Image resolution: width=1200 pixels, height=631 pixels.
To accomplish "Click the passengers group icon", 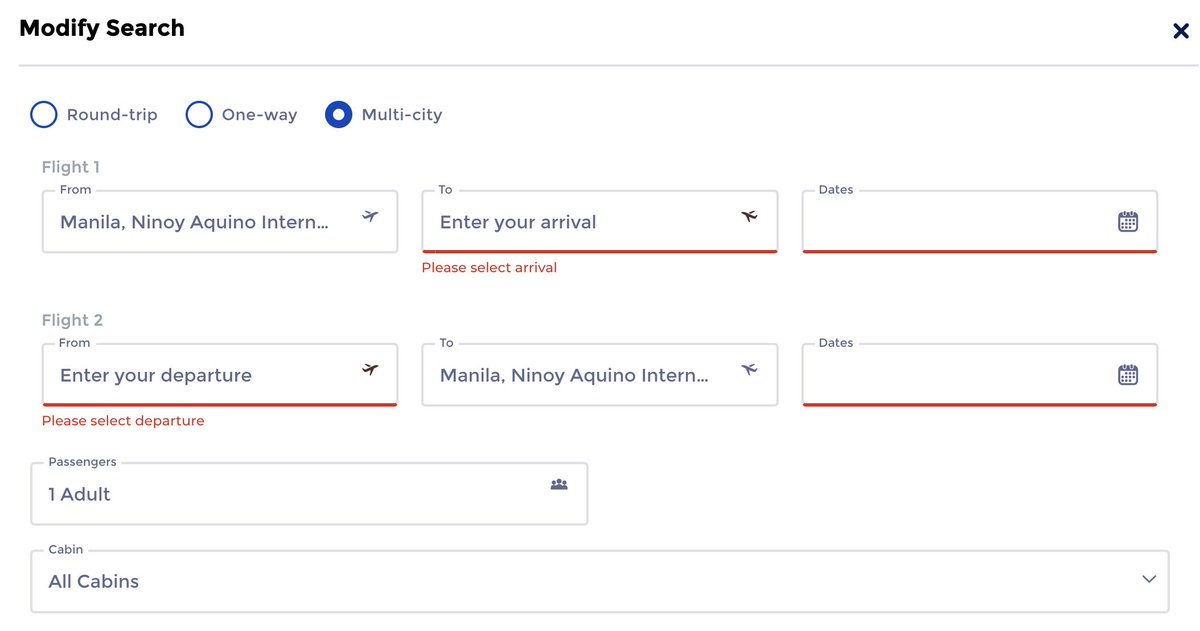I will click(559, 484).
